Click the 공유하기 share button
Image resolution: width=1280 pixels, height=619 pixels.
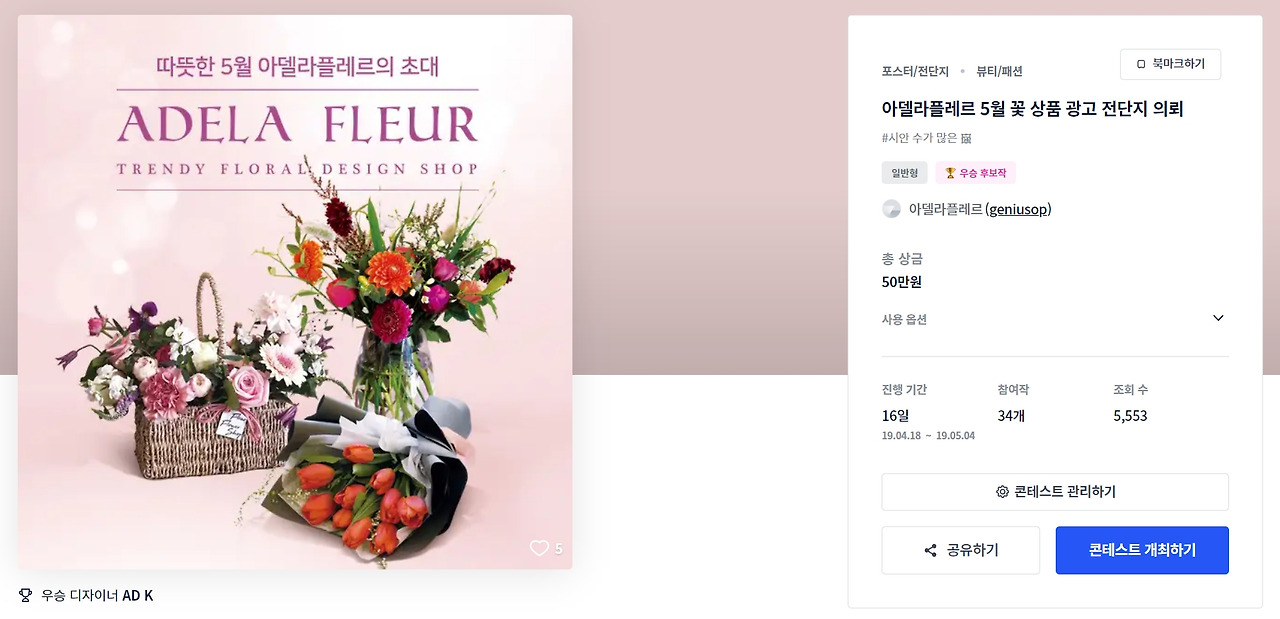tap(960, 550)
